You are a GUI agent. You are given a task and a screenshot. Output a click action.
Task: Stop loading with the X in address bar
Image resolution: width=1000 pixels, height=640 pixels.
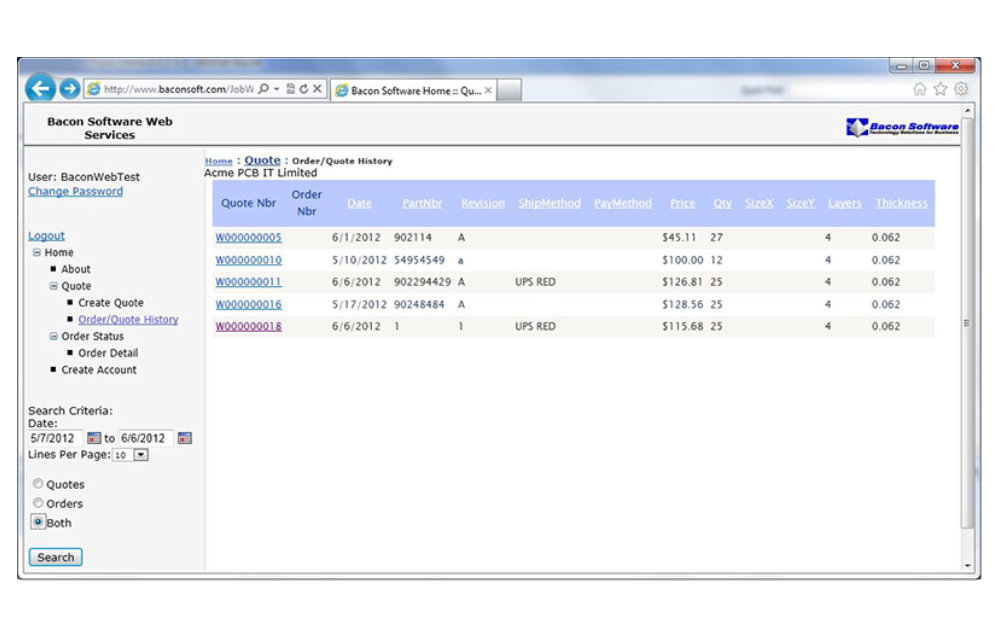click(317, 89)
